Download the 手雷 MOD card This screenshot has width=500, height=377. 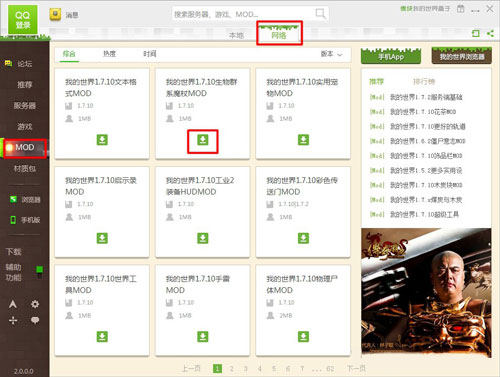pos(203,336)
